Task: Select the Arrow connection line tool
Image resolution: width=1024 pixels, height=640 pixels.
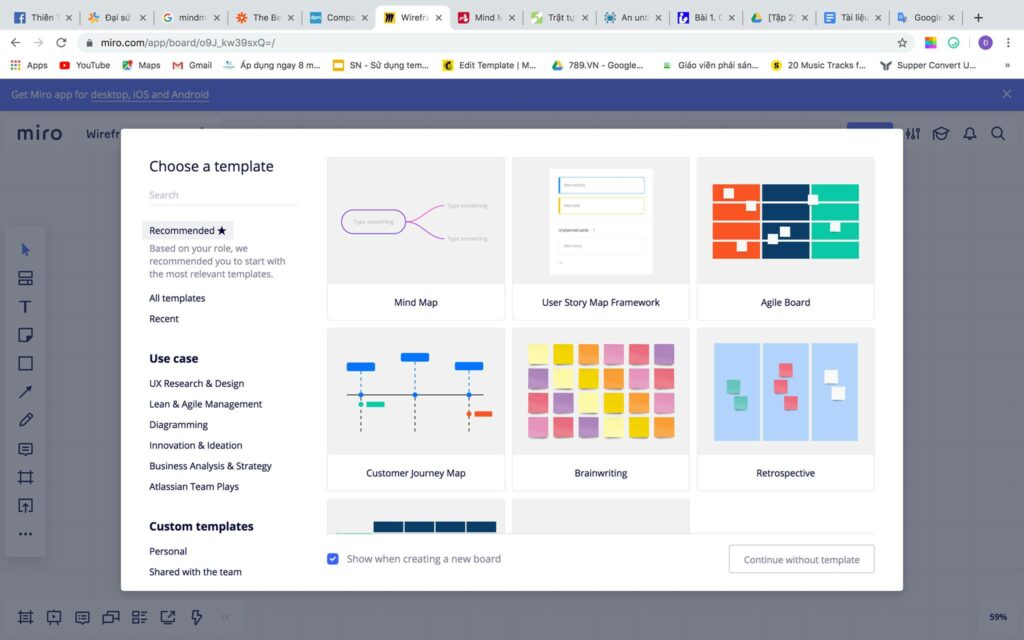Action: pos(25,392)
